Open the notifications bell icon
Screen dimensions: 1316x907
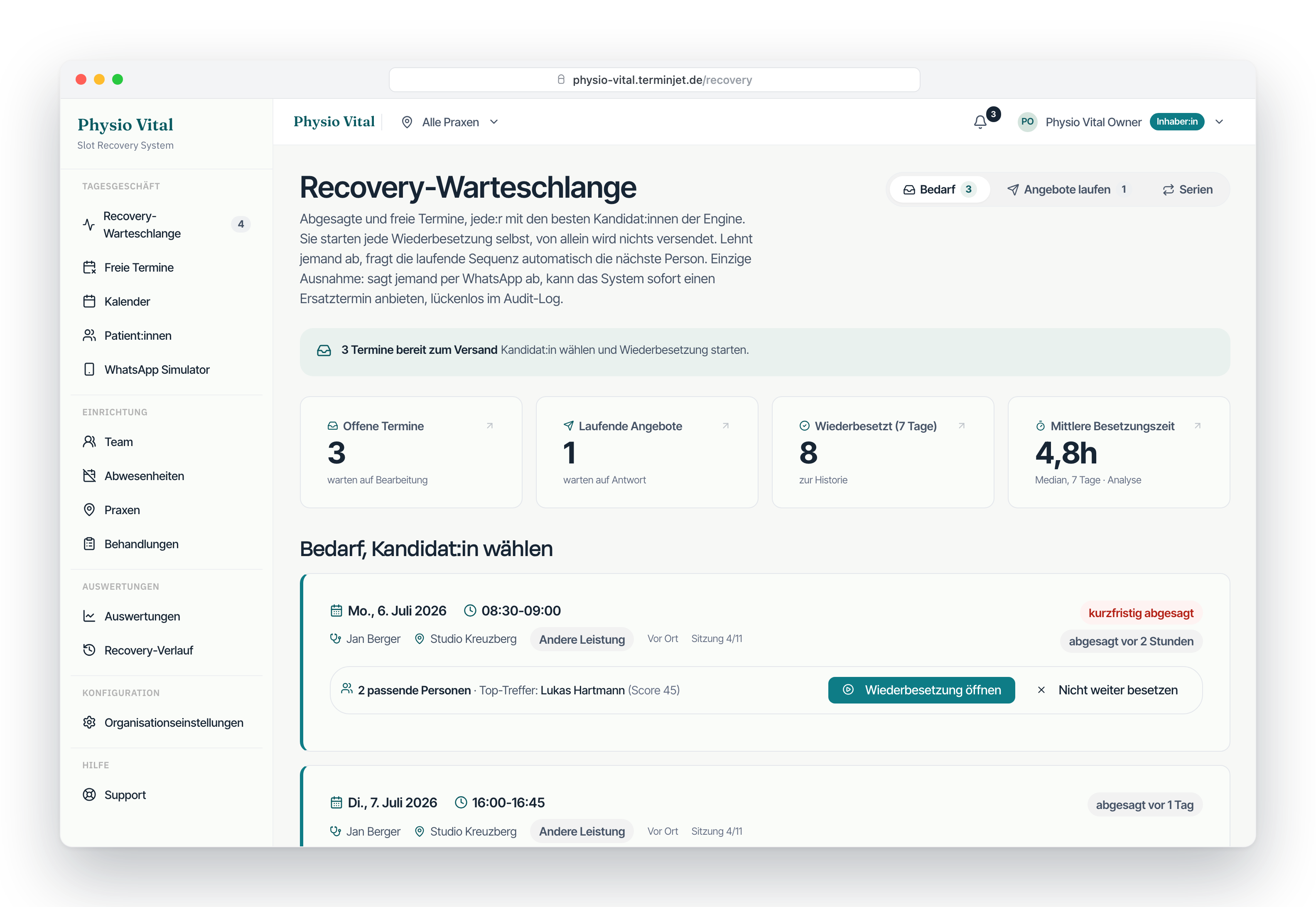point(980,122)
